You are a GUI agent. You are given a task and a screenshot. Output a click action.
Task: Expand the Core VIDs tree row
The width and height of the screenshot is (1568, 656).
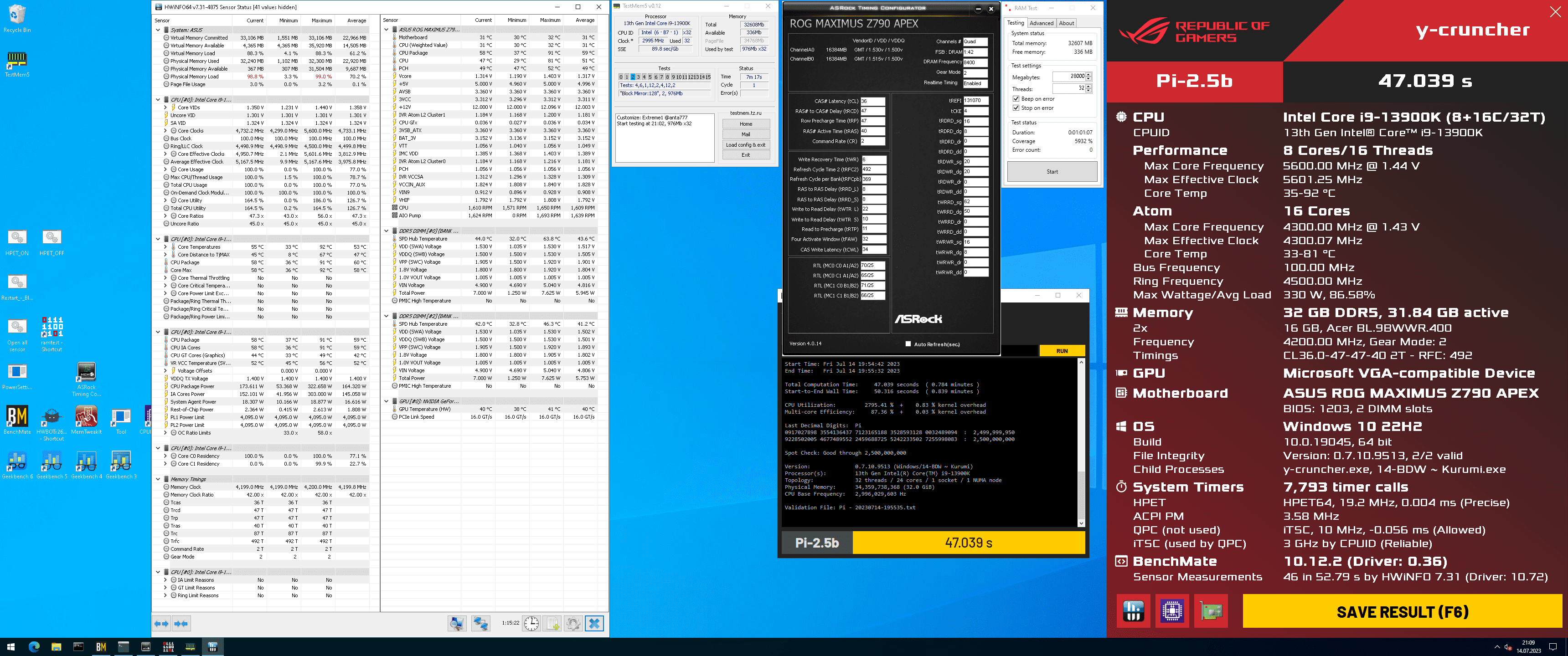[165, 108]
